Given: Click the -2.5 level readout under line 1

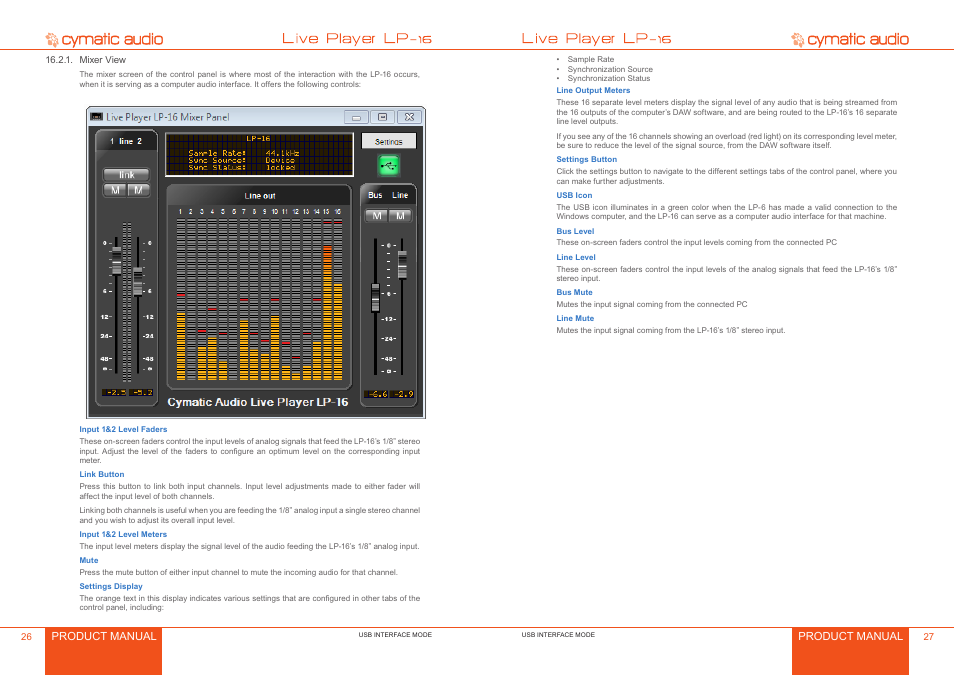Looking at the screenshot, I should click(x=114, y=393).
